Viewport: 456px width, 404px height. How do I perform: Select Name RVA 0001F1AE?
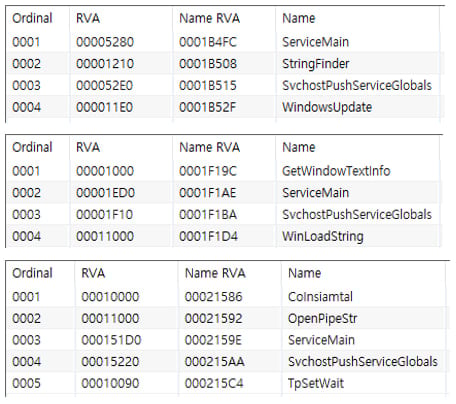point(208,193)
